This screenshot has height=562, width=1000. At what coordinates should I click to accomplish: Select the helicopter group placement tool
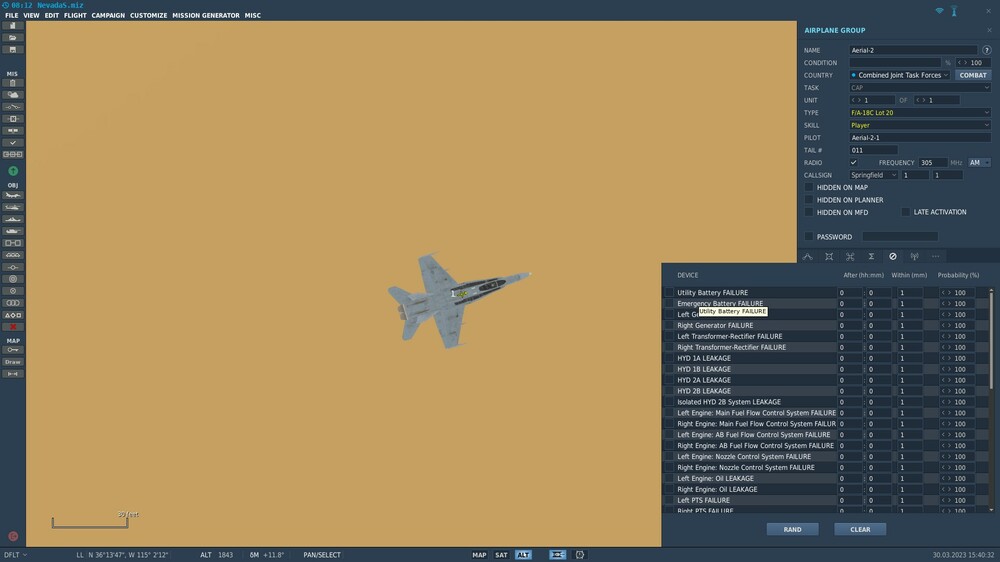tap(13, 207)
